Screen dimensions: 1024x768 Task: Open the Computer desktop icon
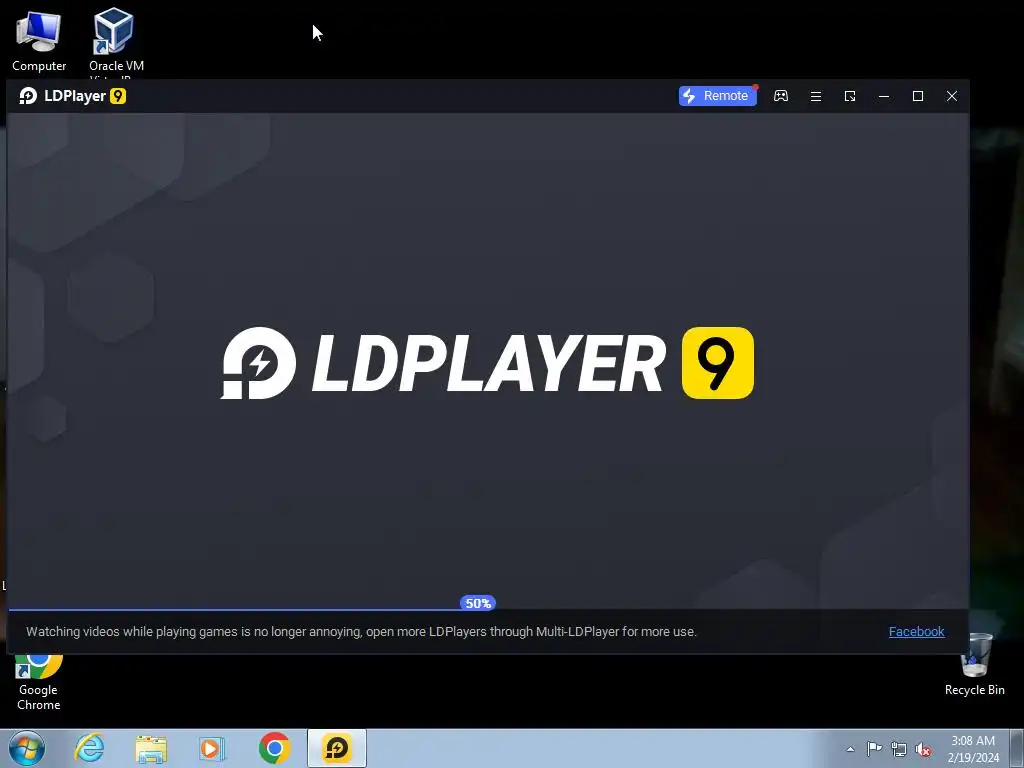(x=39, y=40)
